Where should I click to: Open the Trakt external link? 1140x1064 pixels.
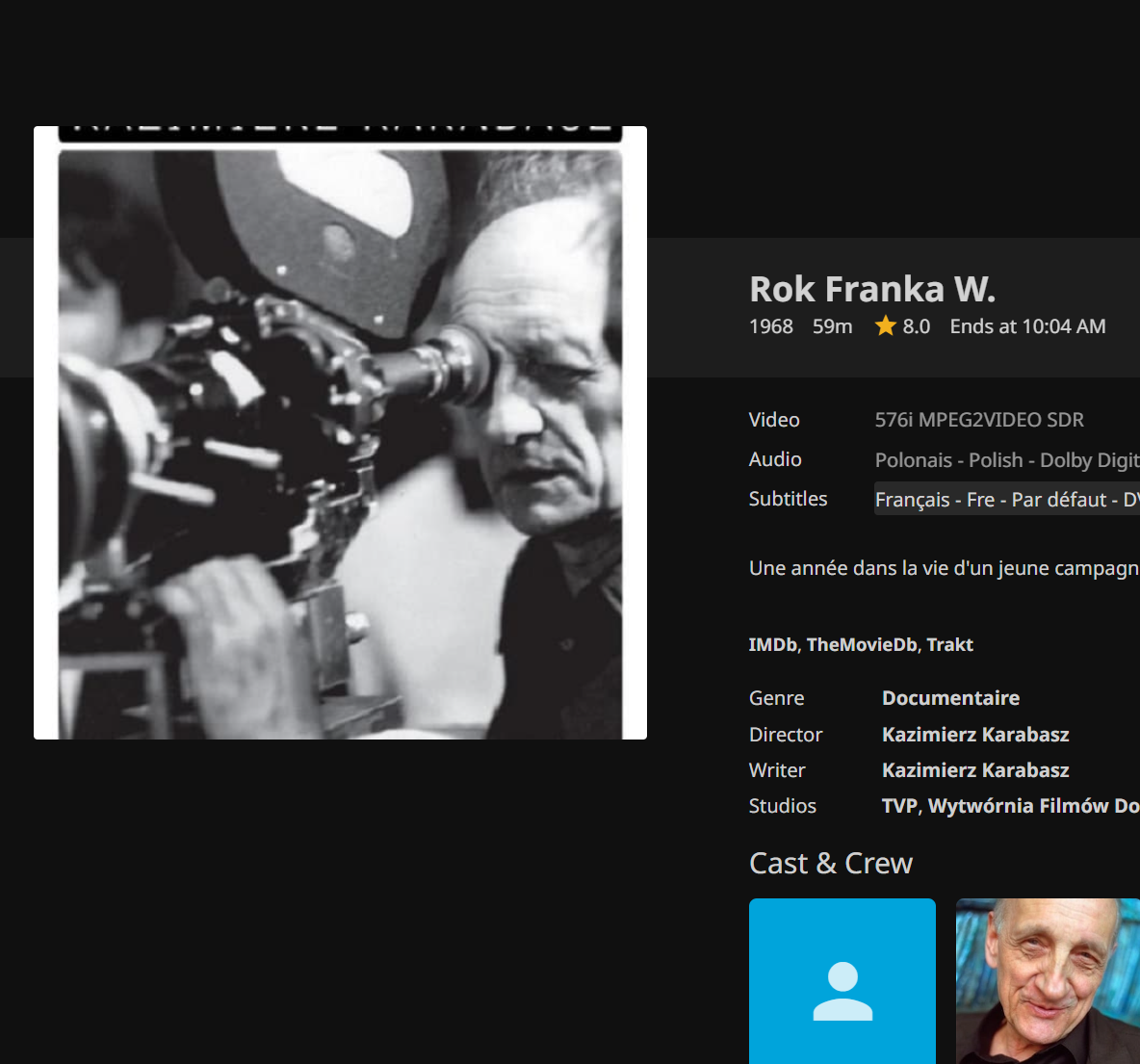tap(949, 645)
